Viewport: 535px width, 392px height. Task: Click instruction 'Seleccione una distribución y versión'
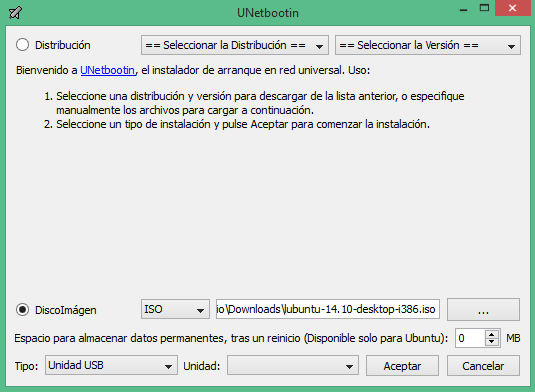[x=260, y=103]
